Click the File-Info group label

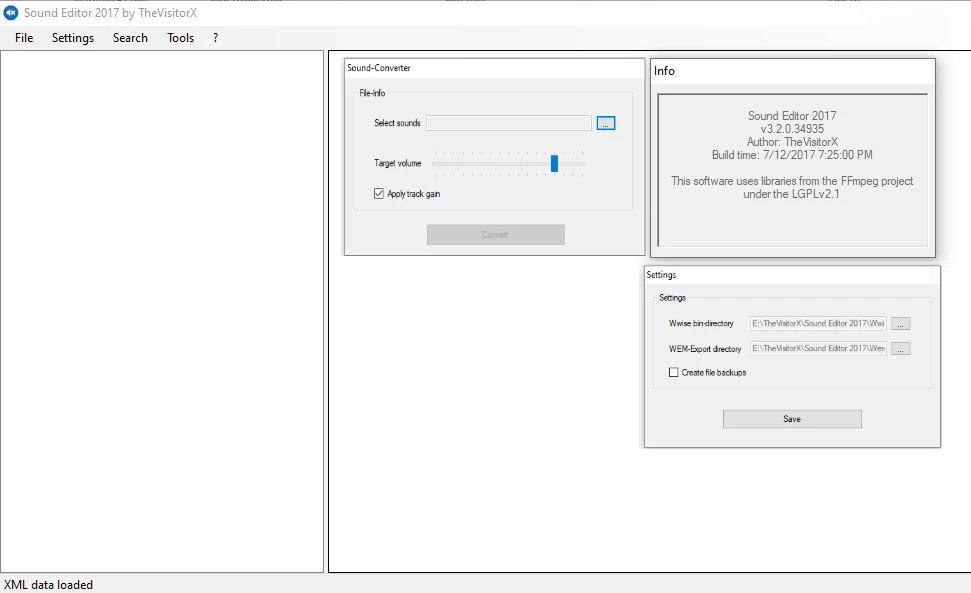[x=372, y=93]
